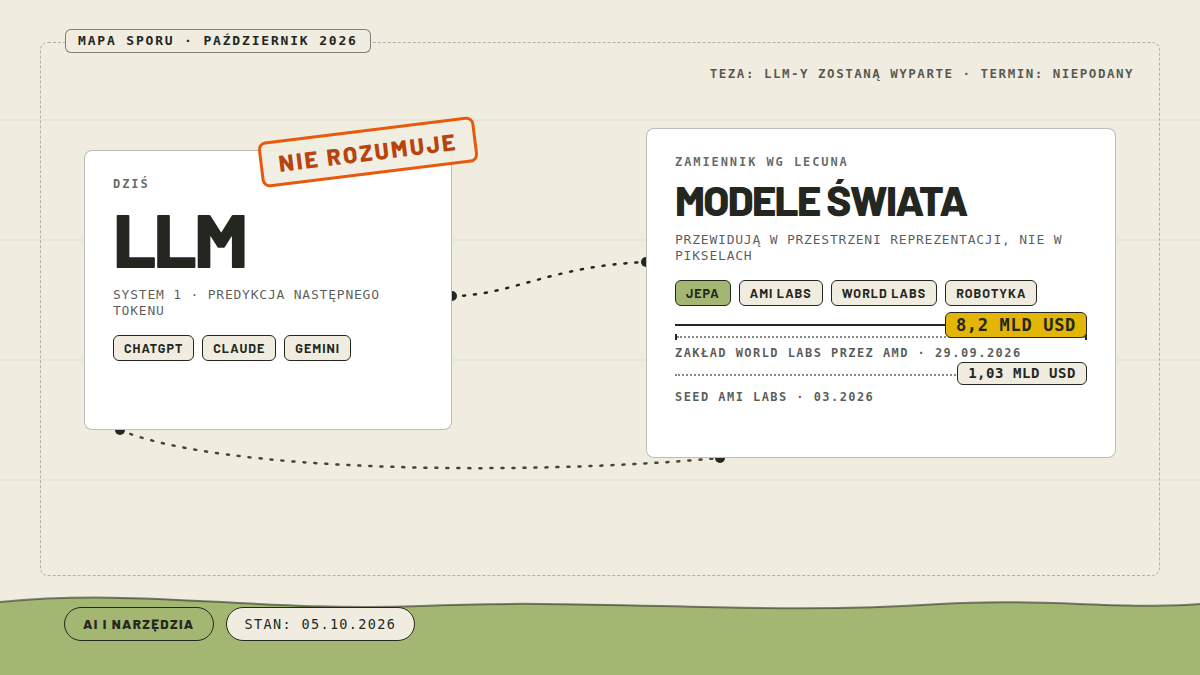Choose the Gemini tag

coord(317,348)
